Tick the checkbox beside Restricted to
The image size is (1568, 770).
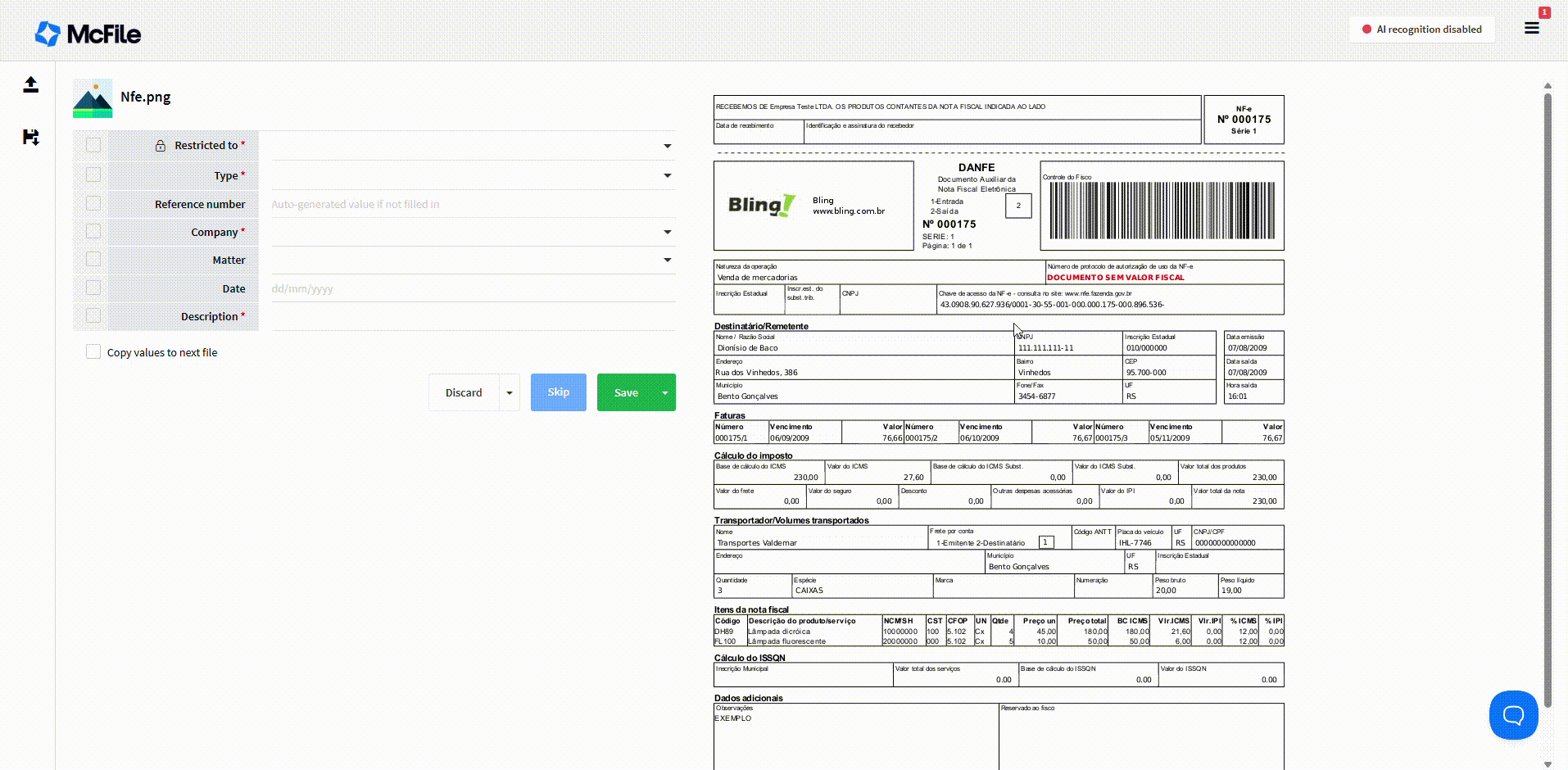click(93, 146)
